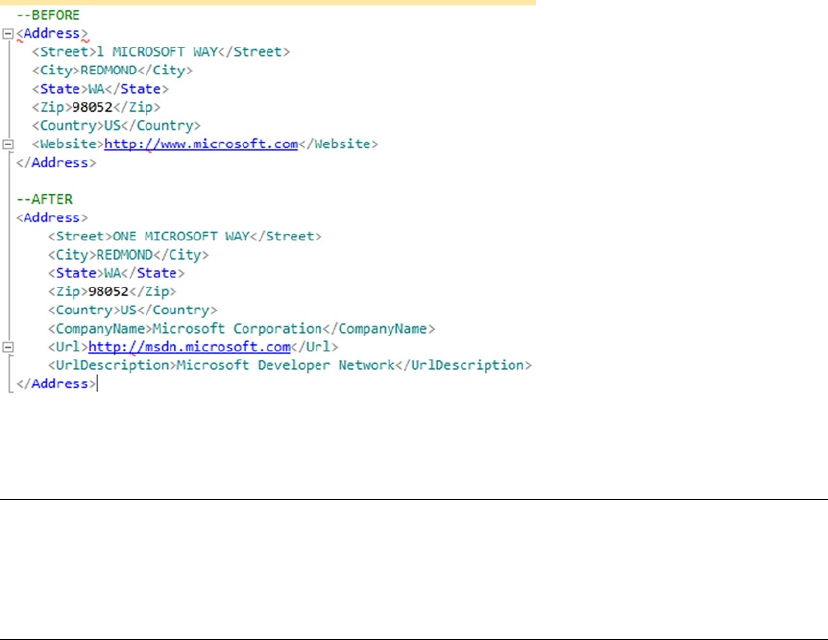Click the --BEFORE comment text
Viewport: 828px width, 640px height.
coord(48,15)
